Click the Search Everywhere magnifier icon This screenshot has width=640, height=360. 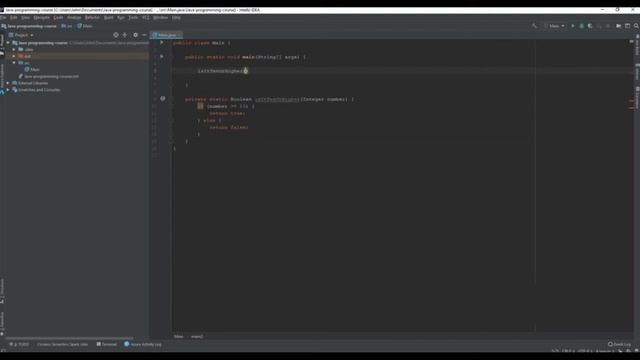pyautogui.click(x=636, y=26)
